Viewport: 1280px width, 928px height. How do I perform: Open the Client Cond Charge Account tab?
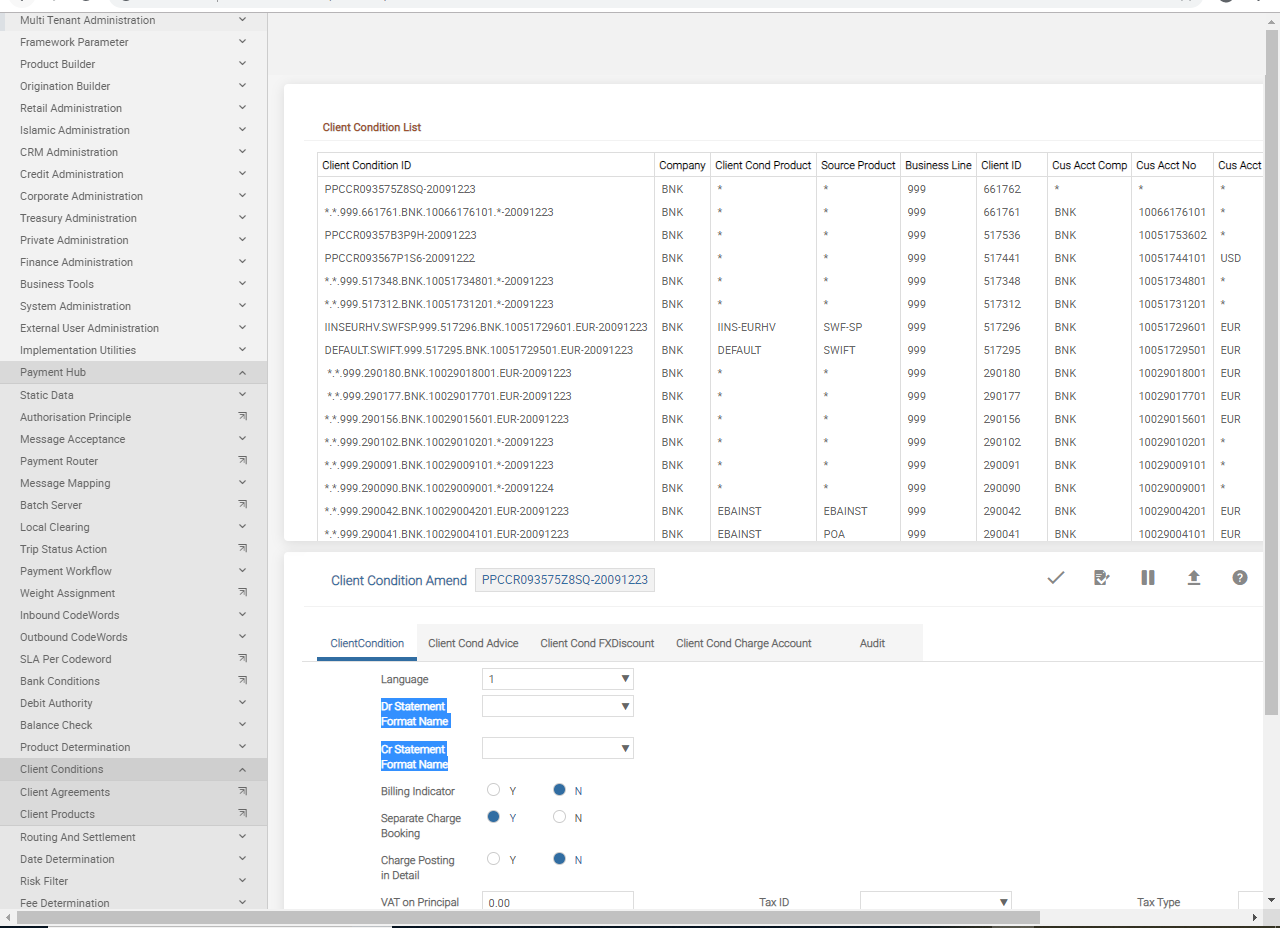pos(743,643)
